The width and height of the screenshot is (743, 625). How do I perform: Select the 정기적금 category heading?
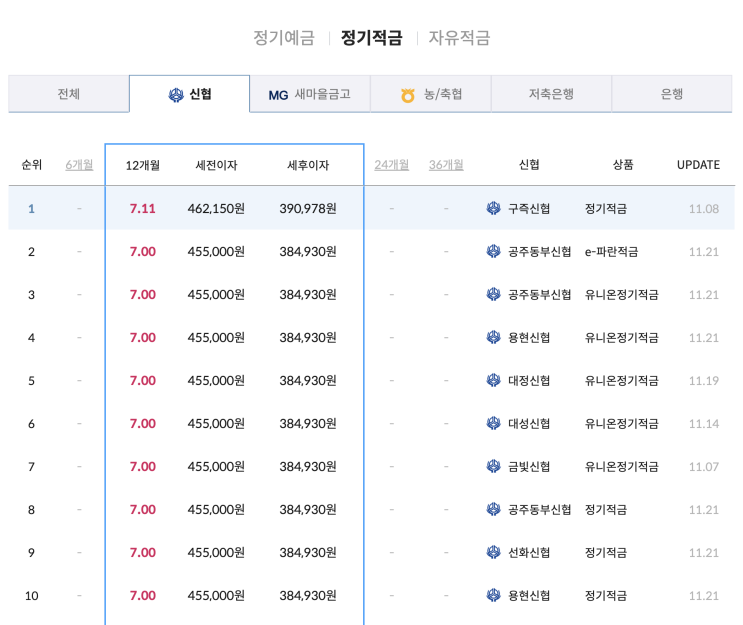tap(372, 37)
